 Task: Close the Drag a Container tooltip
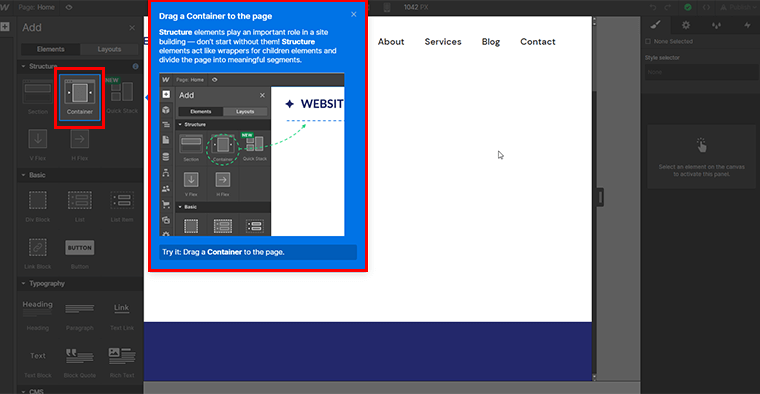pyautogui.click(x=354, y=15)
